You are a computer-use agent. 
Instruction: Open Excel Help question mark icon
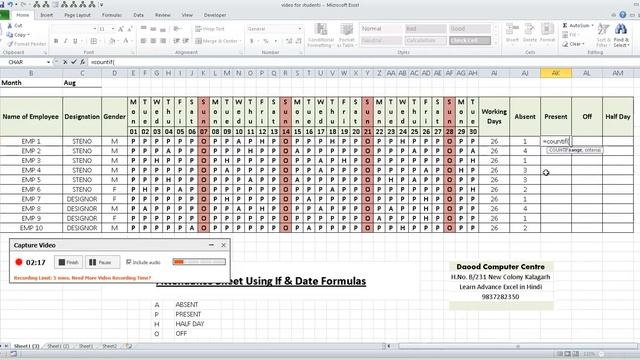(622, 15)
